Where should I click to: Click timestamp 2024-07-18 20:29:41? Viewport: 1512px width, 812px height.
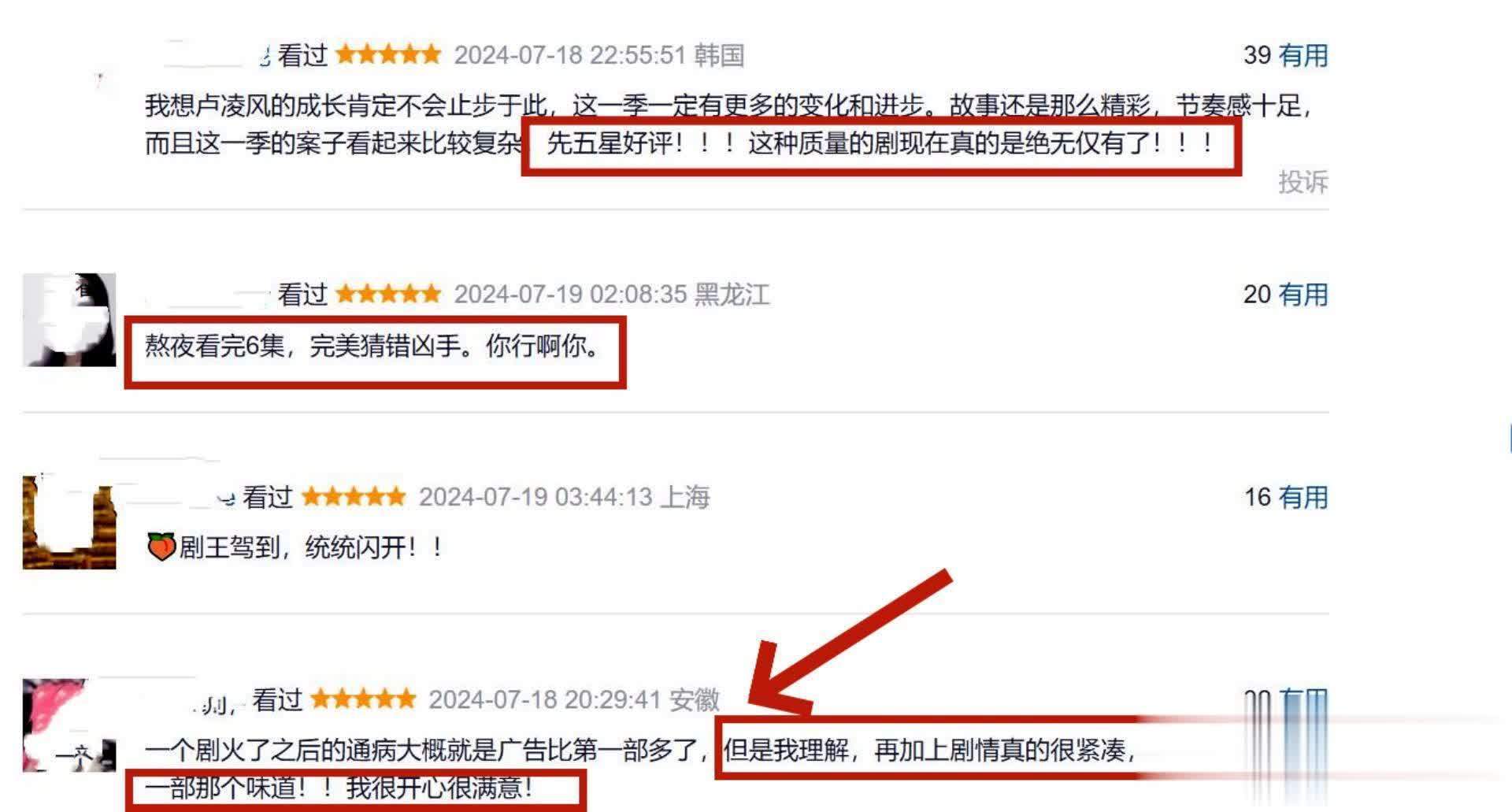pyautogui.click(x=545, y=699)
